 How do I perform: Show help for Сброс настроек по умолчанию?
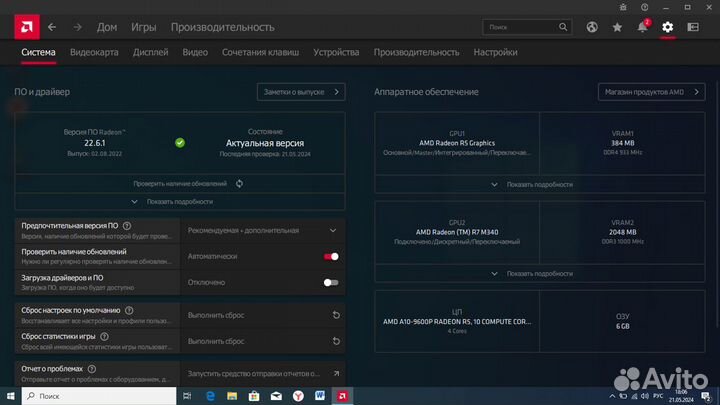point(129,310)
